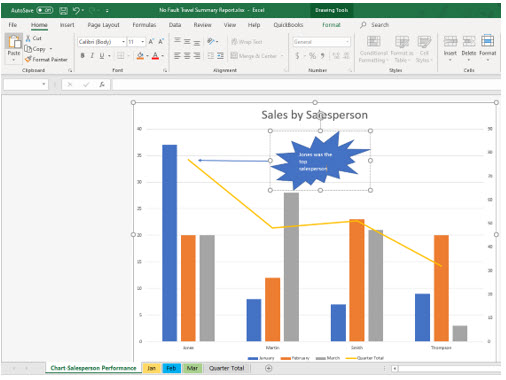Click the Orientation text angle icon
Image resolution: width=506 pixels, height=380 pixels.
click(x=211, y=41)
